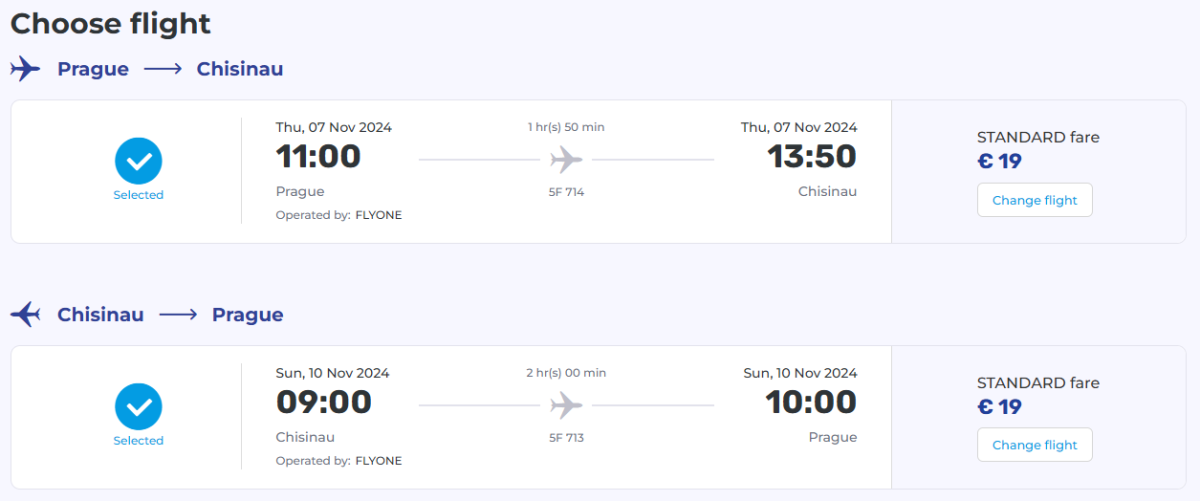Click the € 19 price on outbound flight
The image size is (1200, 501).
pyautogui.click(x=999, y=162)
